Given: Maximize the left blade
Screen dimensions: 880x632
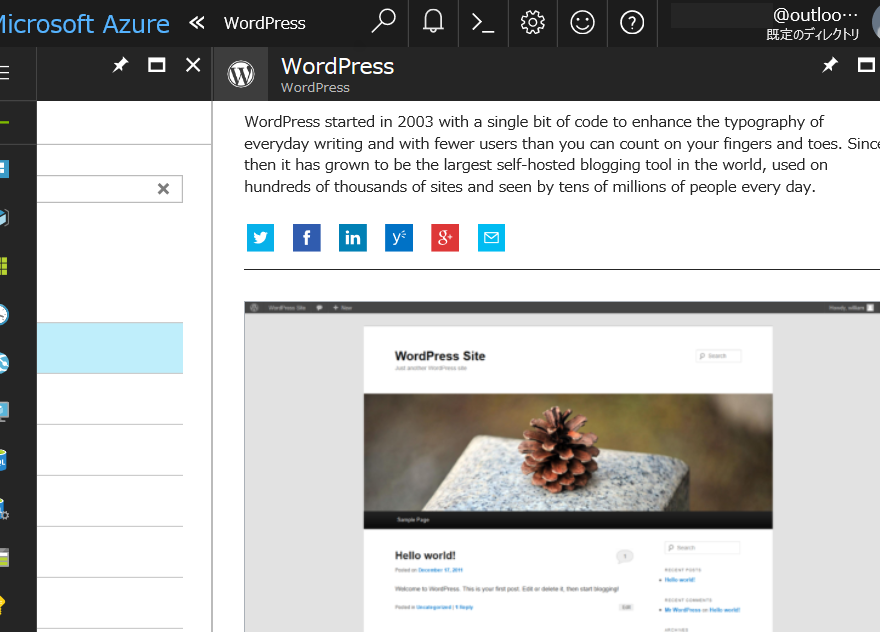Looking at the screenshot, I should click(x=157, y=65).
